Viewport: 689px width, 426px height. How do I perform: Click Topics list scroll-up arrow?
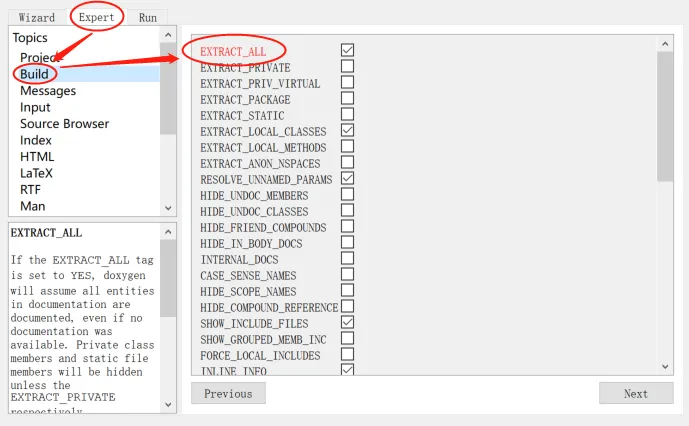point(168,35)
